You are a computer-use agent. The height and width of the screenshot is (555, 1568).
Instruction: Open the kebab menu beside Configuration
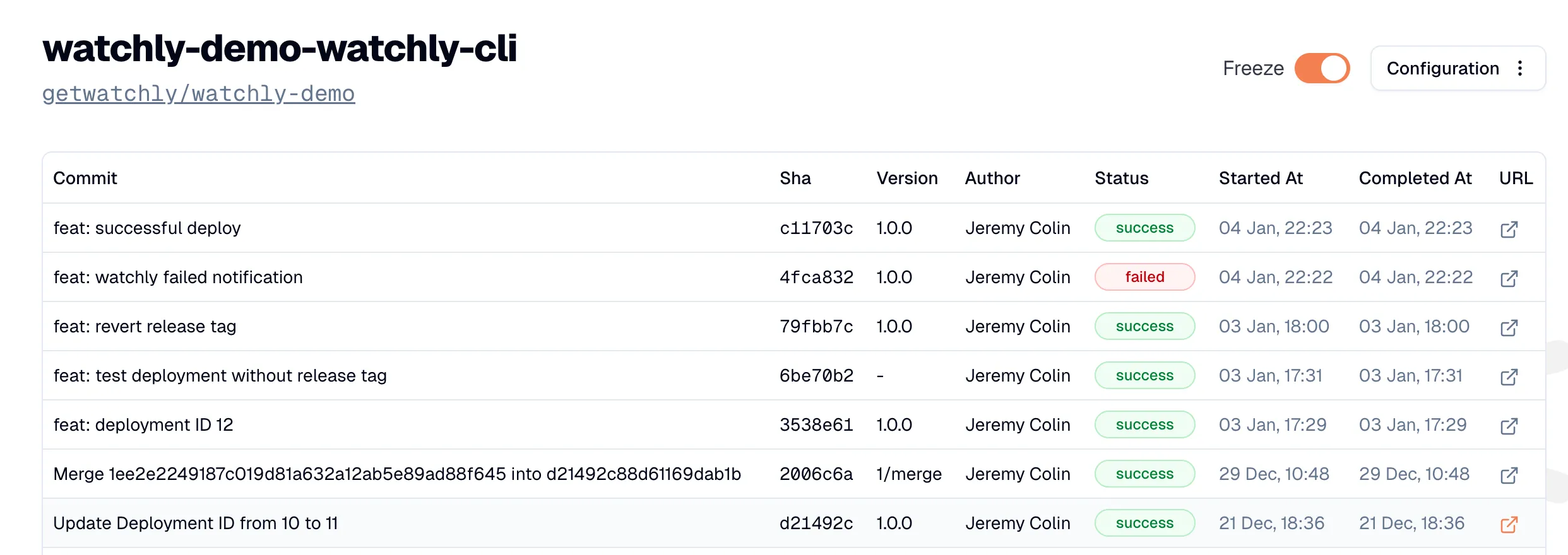click(1521, 68)
